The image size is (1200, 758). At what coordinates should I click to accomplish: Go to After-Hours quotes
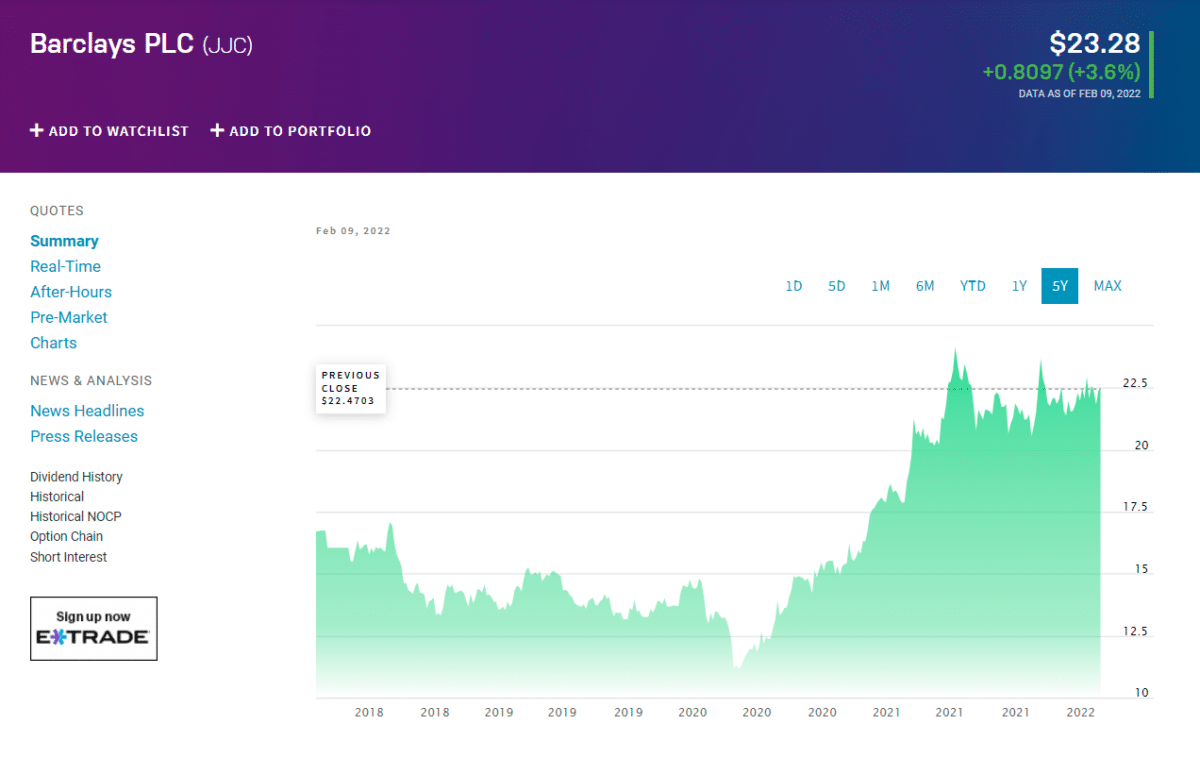(x=71, y=292)
